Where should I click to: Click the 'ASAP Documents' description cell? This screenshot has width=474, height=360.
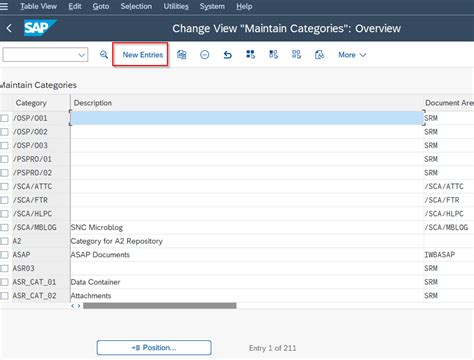point(247,255)
